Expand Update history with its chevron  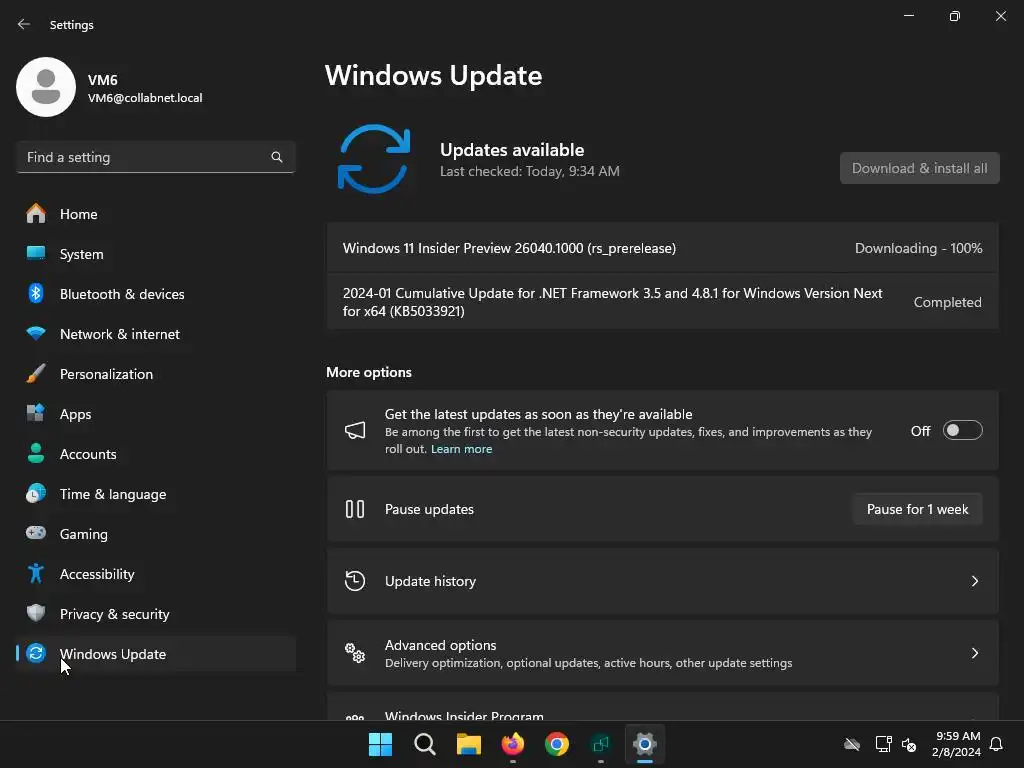pos(974,581)
